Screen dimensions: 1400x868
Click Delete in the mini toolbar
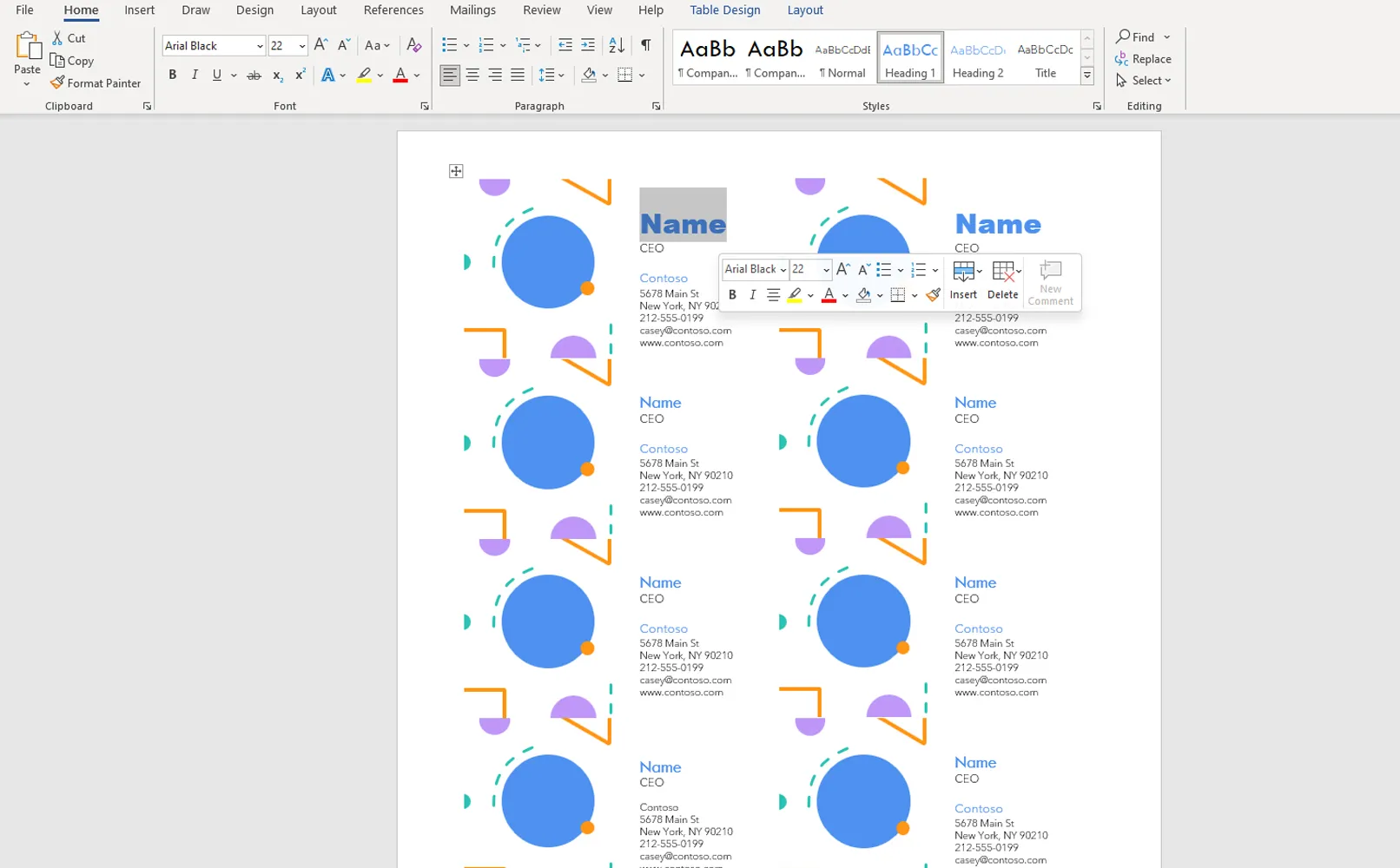click(1003, 281)
